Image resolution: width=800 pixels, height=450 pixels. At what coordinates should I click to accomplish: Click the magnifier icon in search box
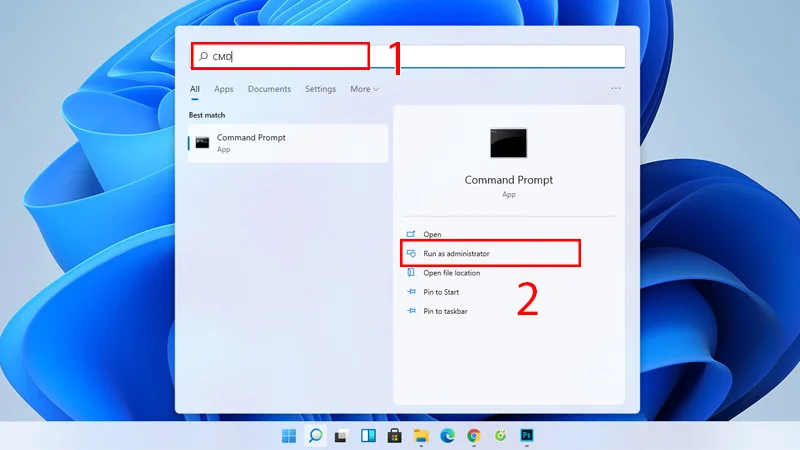[x=203, y=56]
